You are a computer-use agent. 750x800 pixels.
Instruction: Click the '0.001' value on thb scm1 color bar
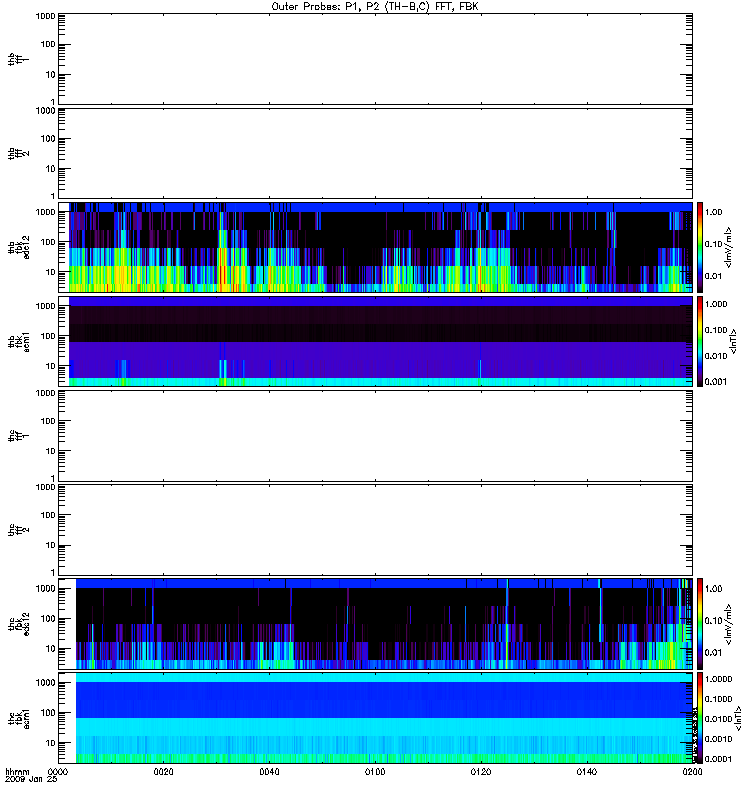pos(716,382)
